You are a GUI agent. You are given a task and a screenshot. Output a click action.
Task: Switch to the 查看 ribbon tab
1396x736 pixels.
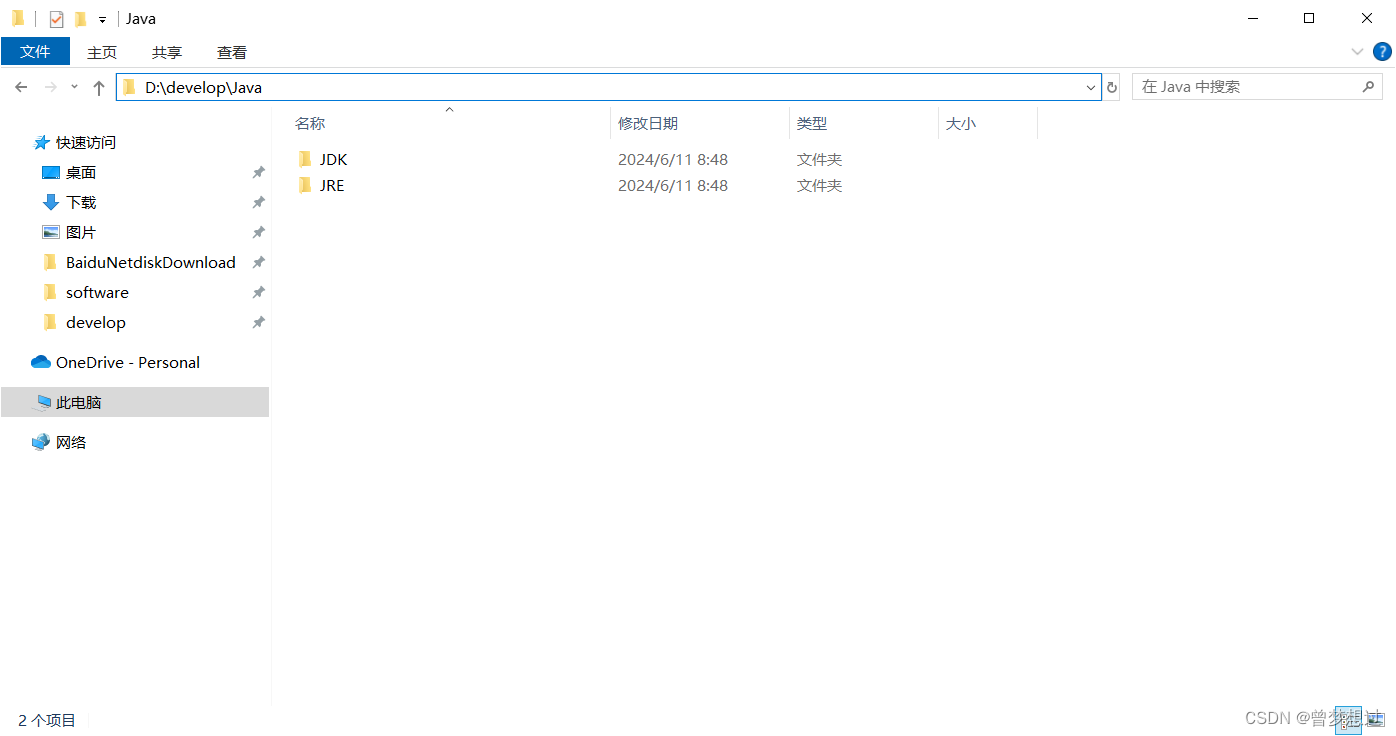coord(231,51)
